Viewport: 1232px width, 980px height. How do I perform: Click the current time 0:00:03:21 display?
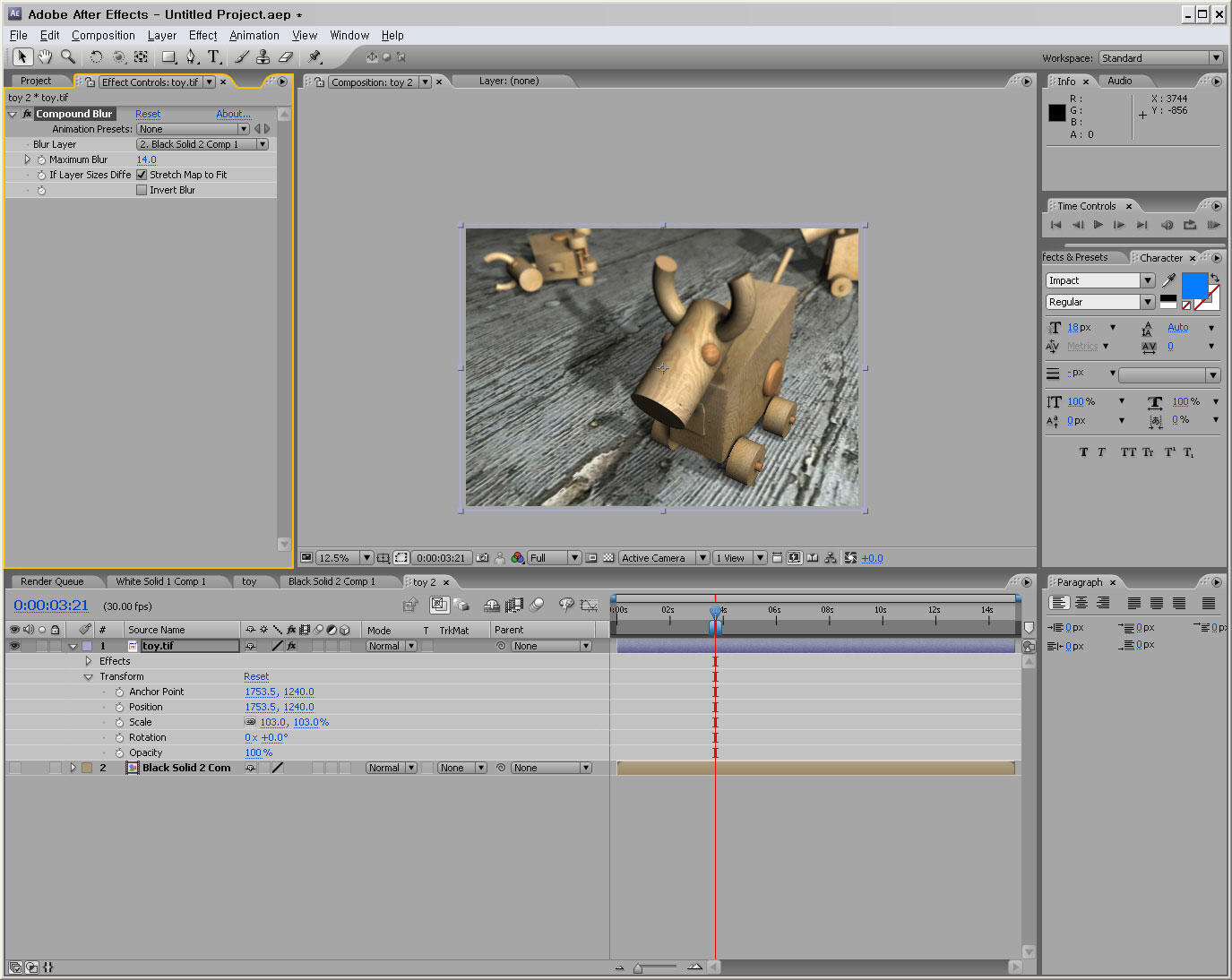(51, 606)
